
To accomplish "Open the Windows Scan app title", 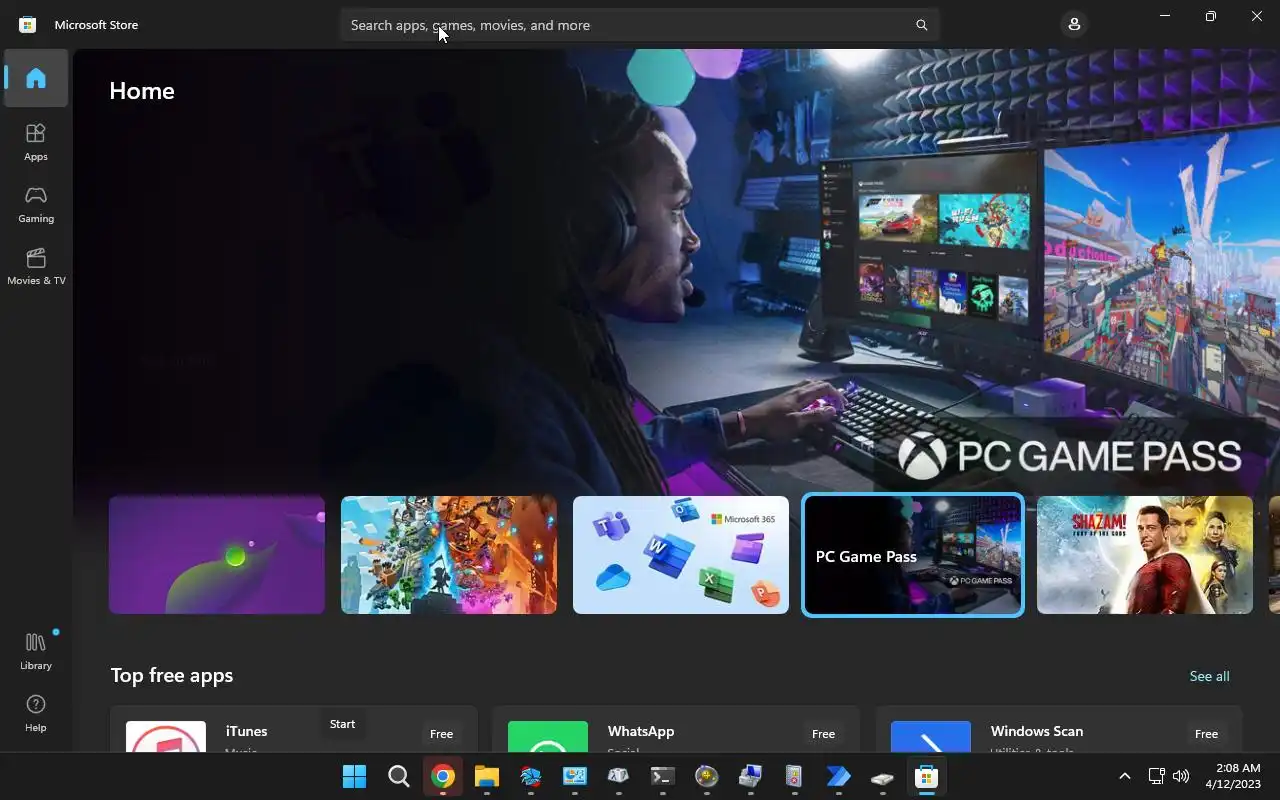I will click(1037, 731).
